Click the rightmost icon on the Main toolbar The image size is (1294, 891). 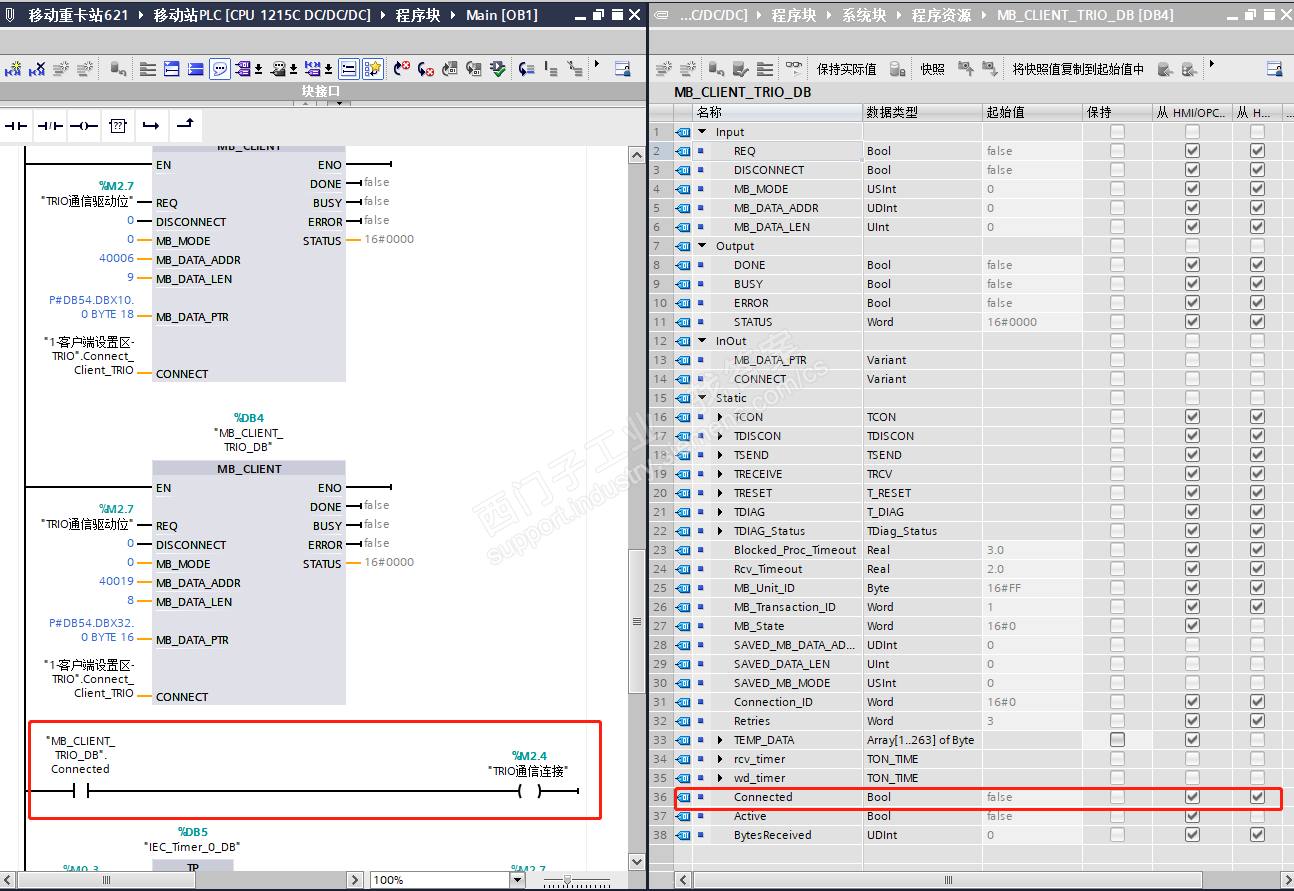[x=623, y=69]
